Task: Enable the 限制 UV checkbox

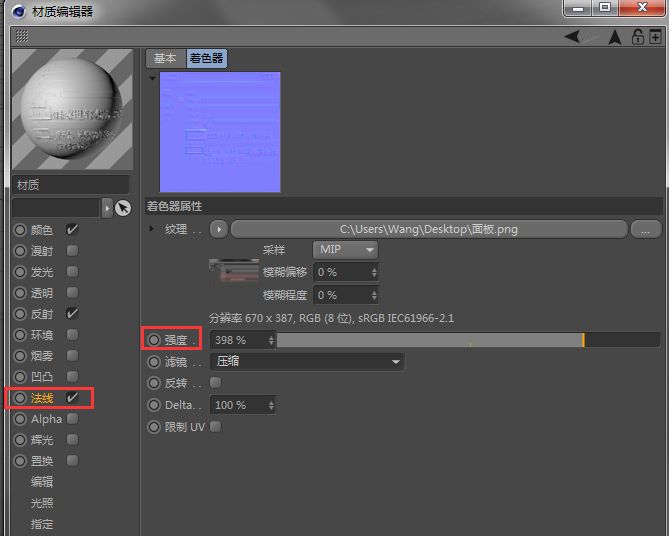Action: (215, 426)
